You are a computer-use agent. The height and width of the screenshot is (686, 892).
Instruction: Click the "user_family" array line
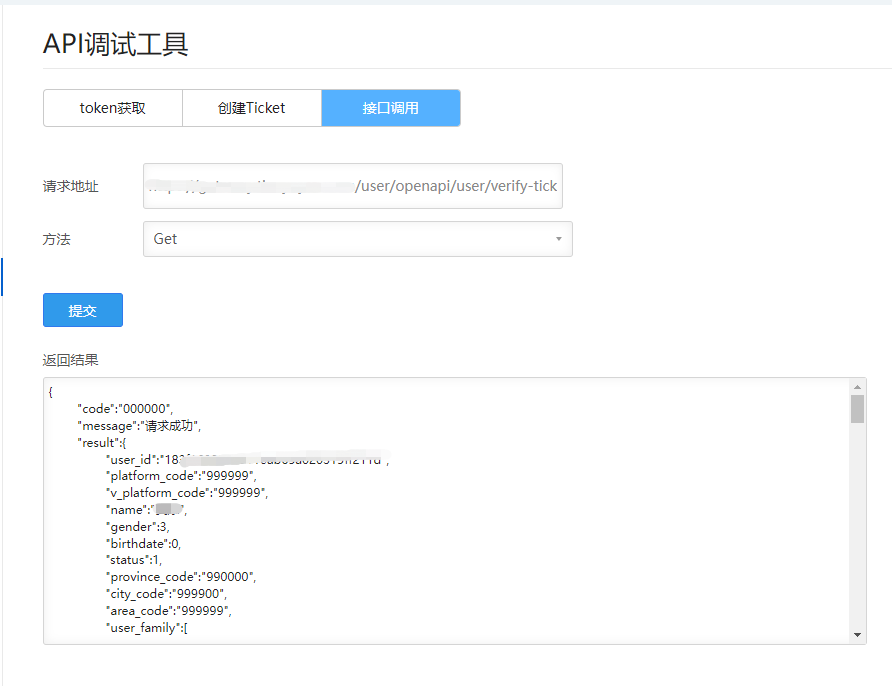click(147, 627)
